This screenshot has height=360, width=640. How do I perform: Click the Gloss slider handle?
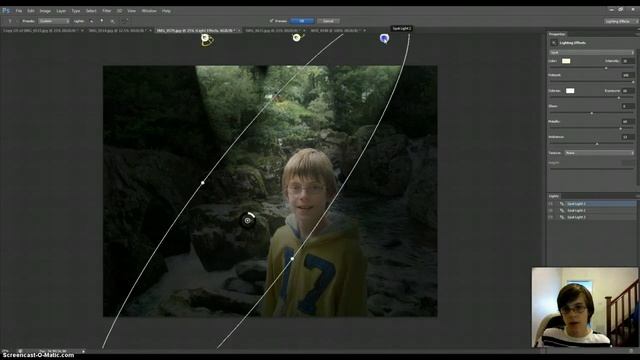pos(591,113)
